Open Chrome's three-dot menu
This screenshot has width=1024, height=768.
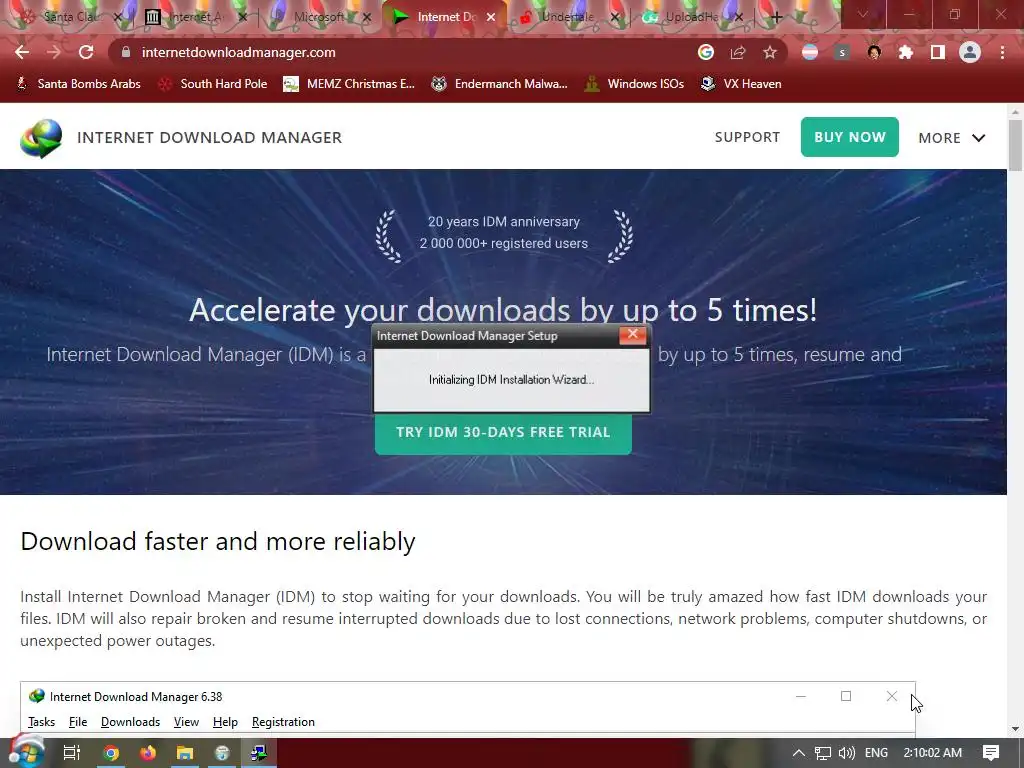(x=1002, y=52)
